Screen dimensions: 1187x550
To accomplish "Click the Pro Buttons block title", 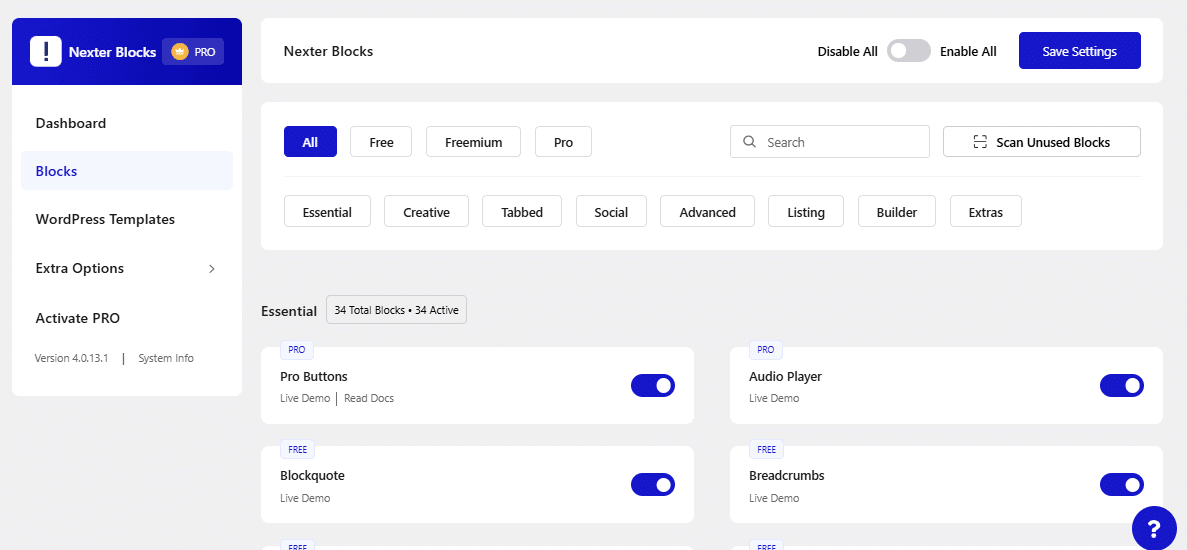I will point(313,376).
